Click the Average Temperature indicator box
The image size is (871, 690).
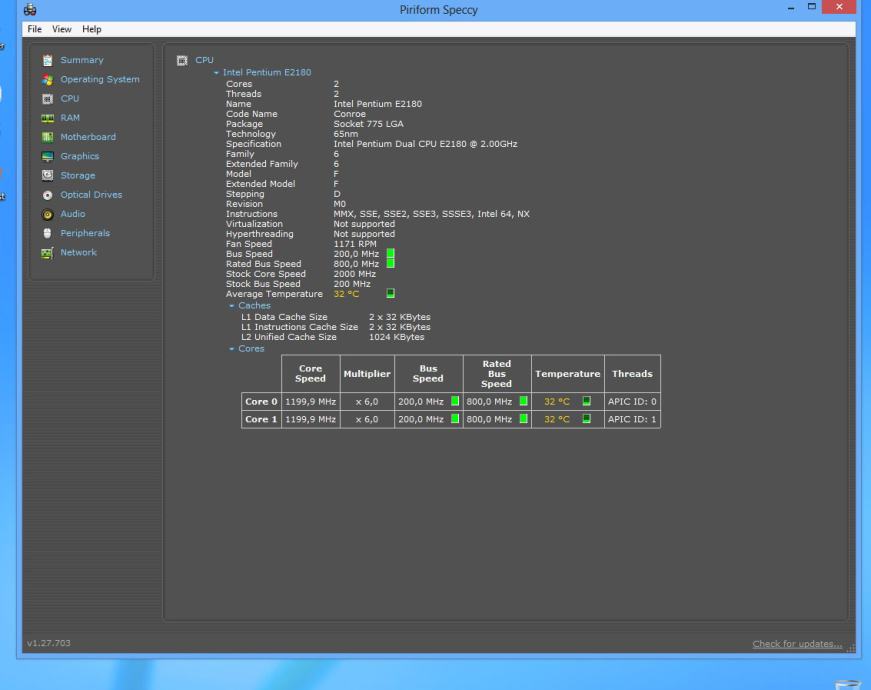390,294
